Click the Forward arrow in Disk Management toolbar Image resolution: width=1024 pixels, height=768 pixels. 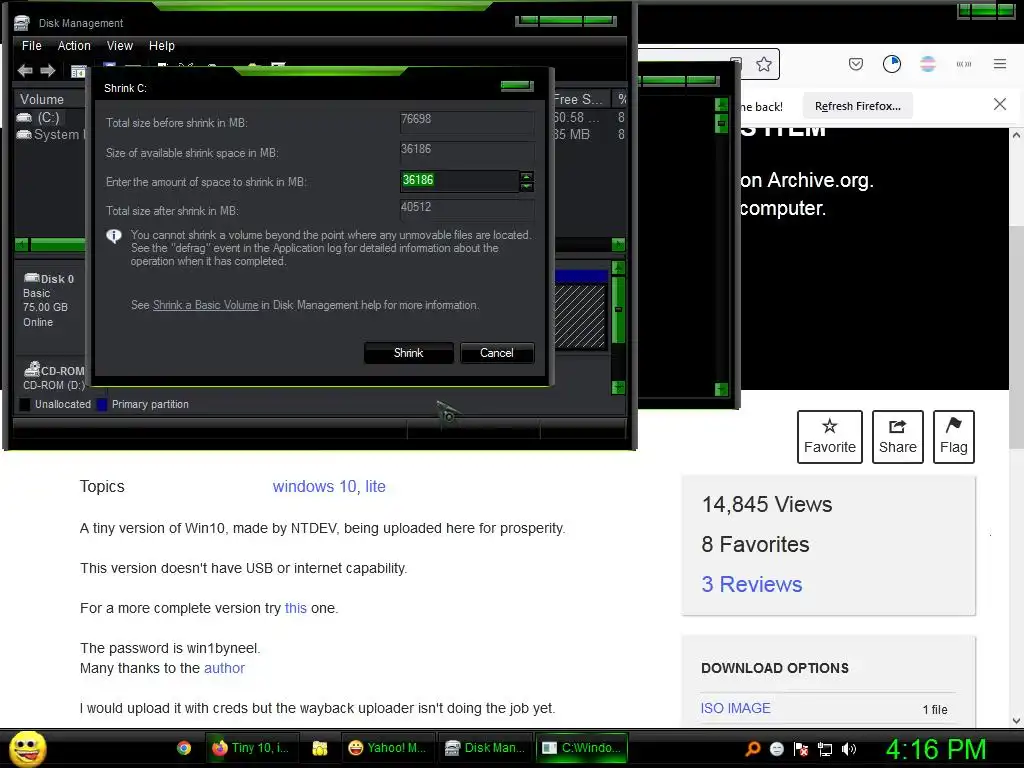48,71
